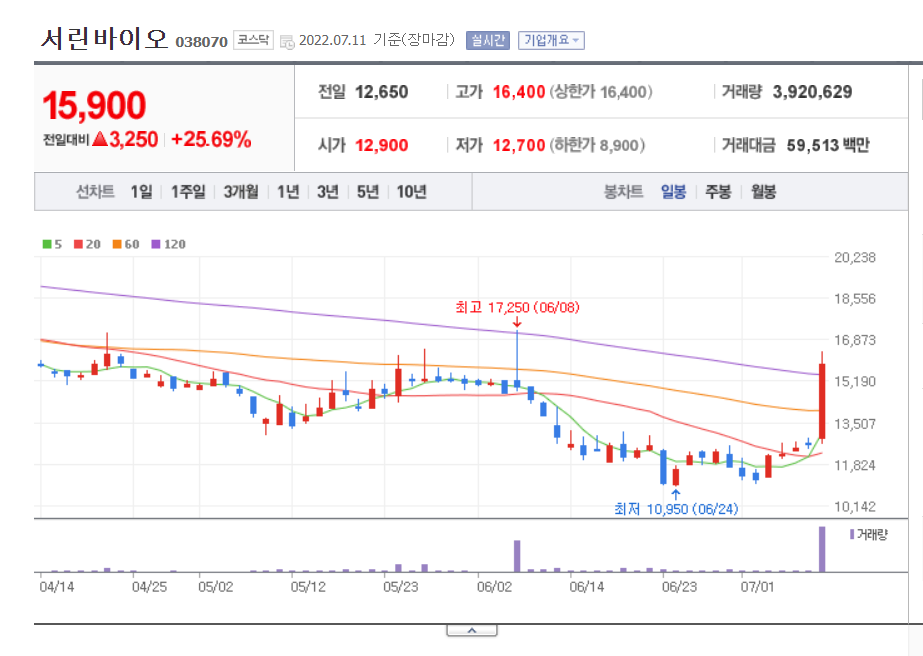Select the 3개월 line chart tab
Image resolution: width=923 pixels, height=656 pixels.
(x=241, y=192)
